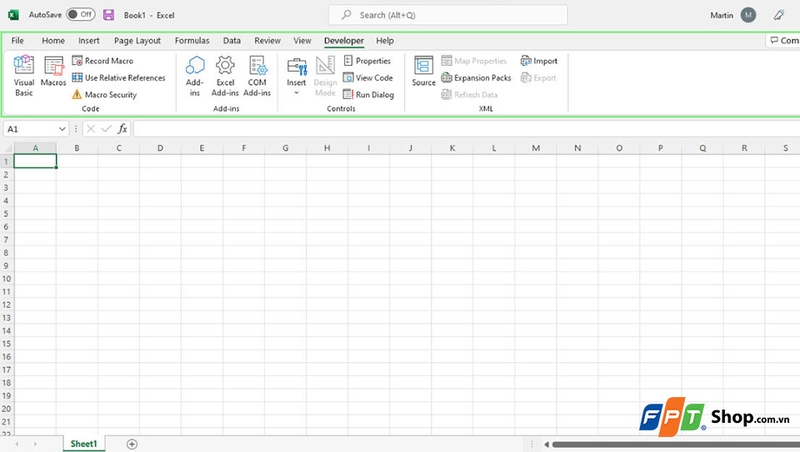This screenshot has height=452, width=800.
Task: Select column D header
Action: pos(160,148)
